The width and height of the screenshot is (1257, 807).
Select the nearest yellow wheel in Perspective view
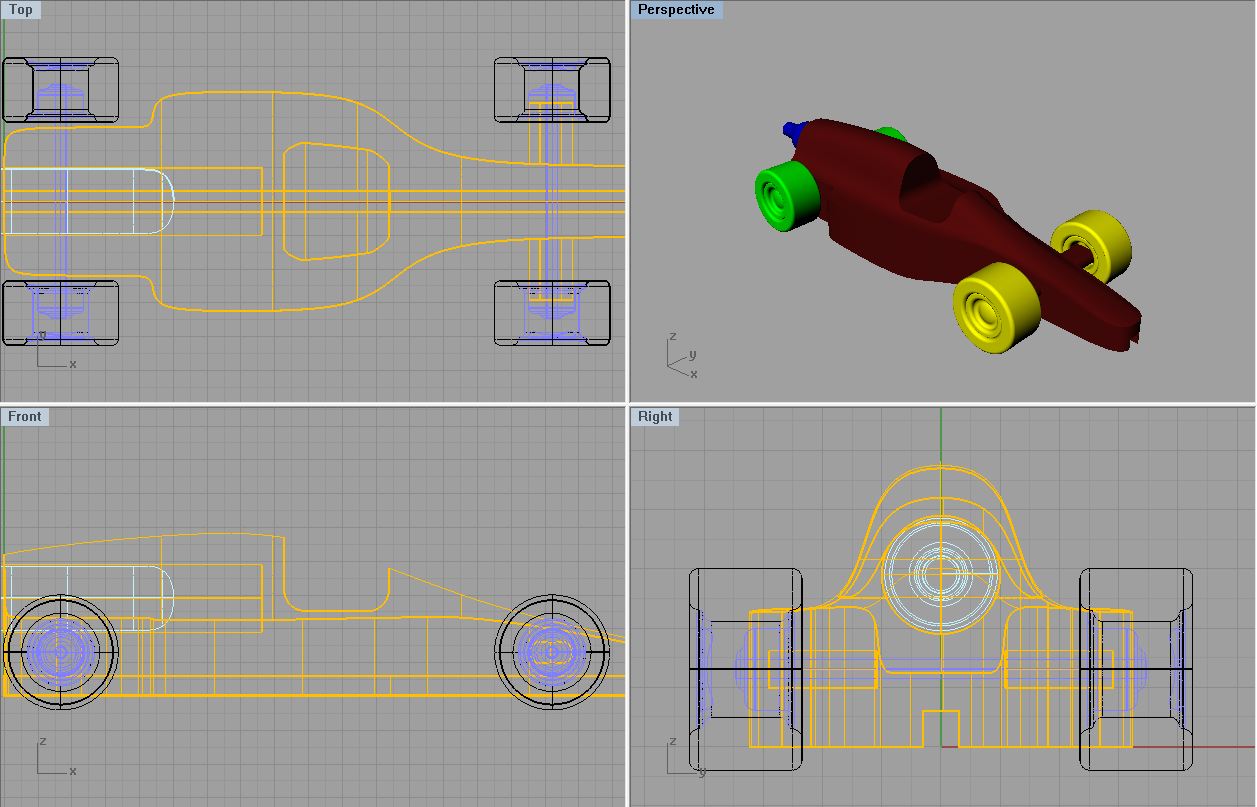991,308
